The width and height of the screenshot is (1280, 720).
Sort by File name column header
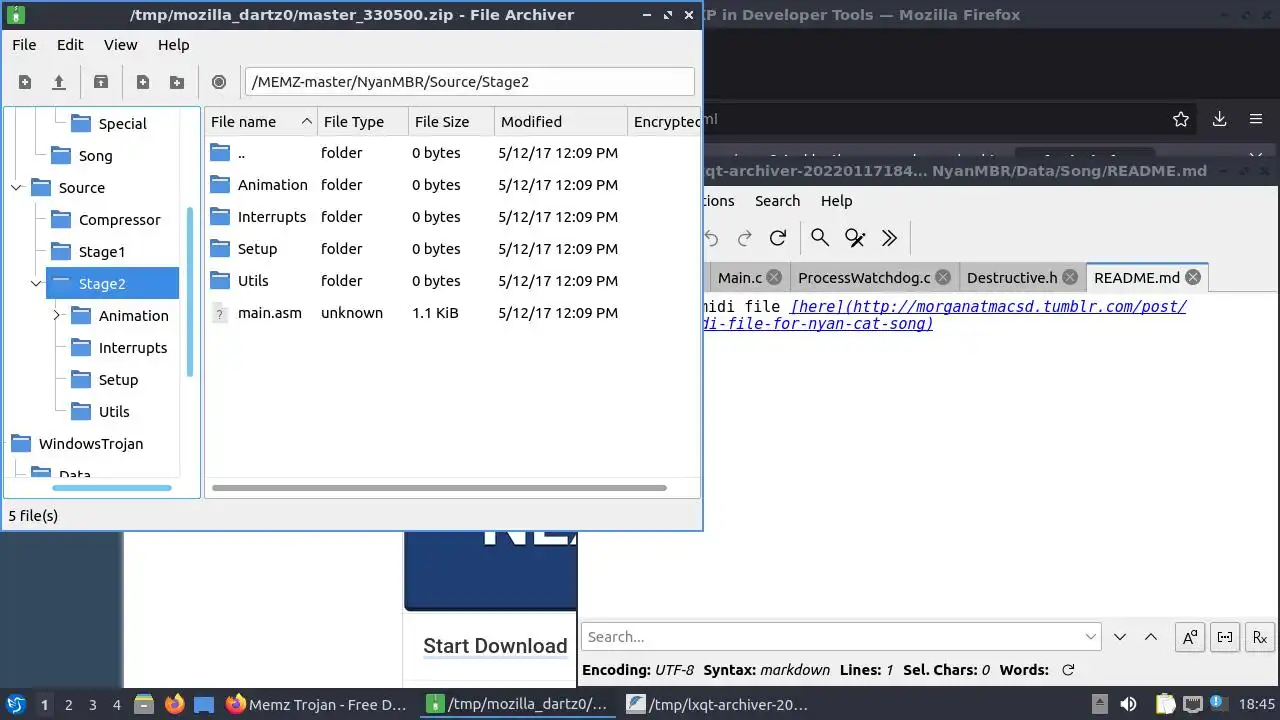[262, 122]
